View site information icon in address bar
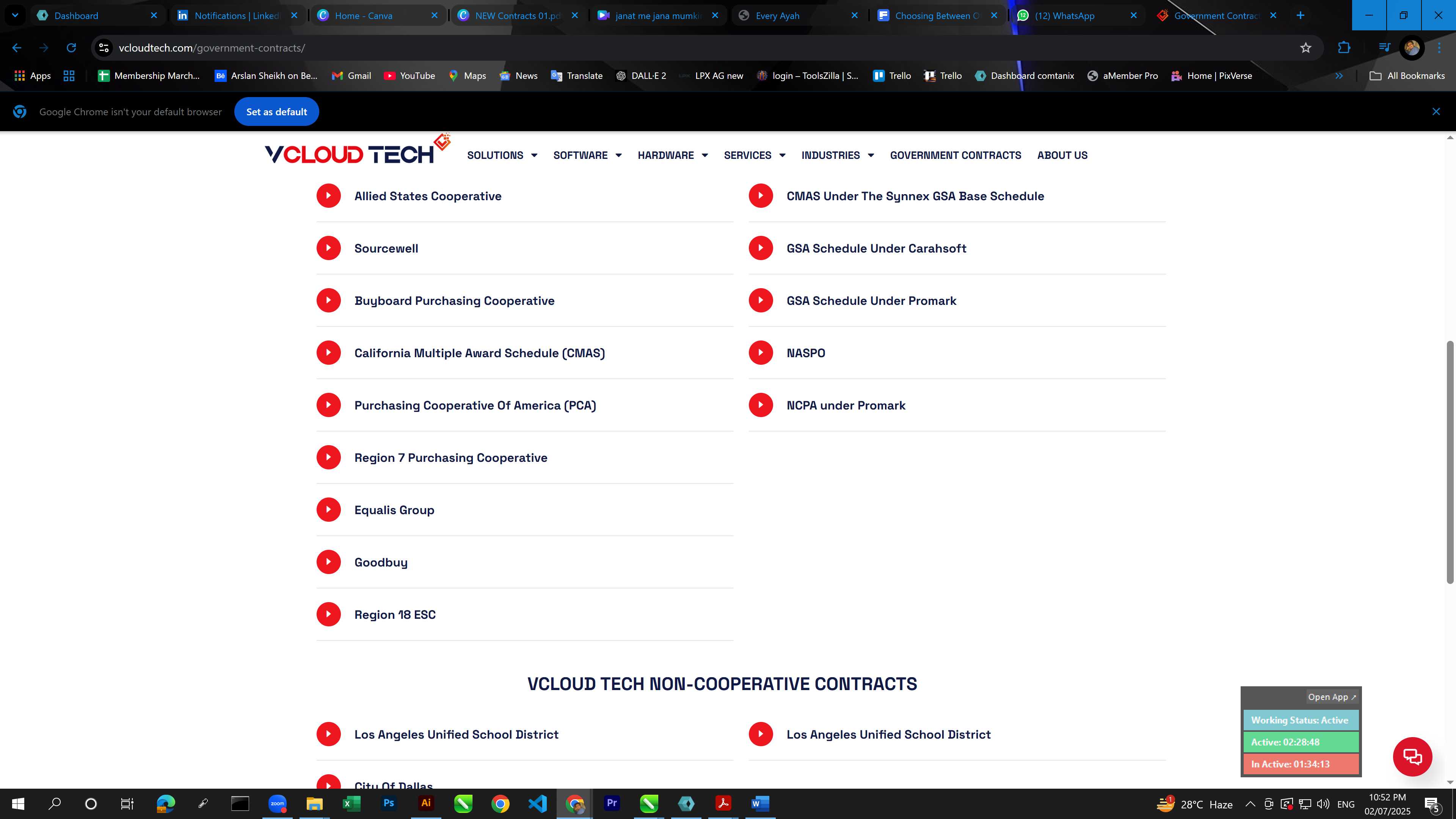This screenshot has width=1456, height=819. point(104,48)
